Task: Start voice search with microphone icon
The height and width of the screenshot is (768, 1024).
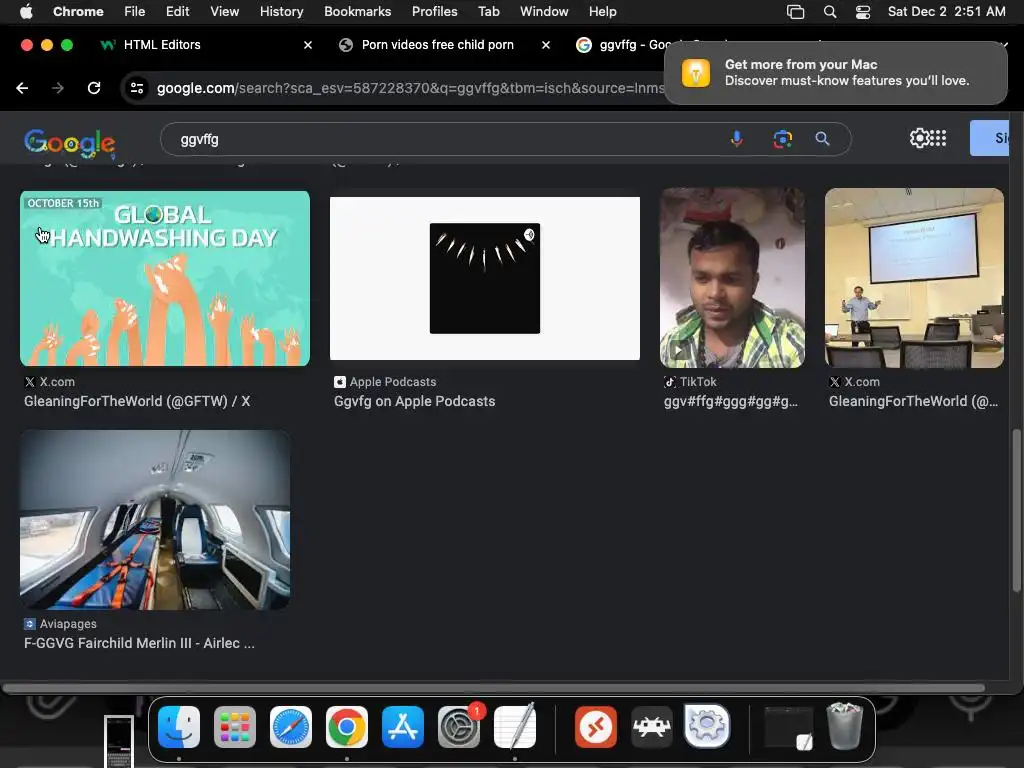Action: click(x=737, y=138)
